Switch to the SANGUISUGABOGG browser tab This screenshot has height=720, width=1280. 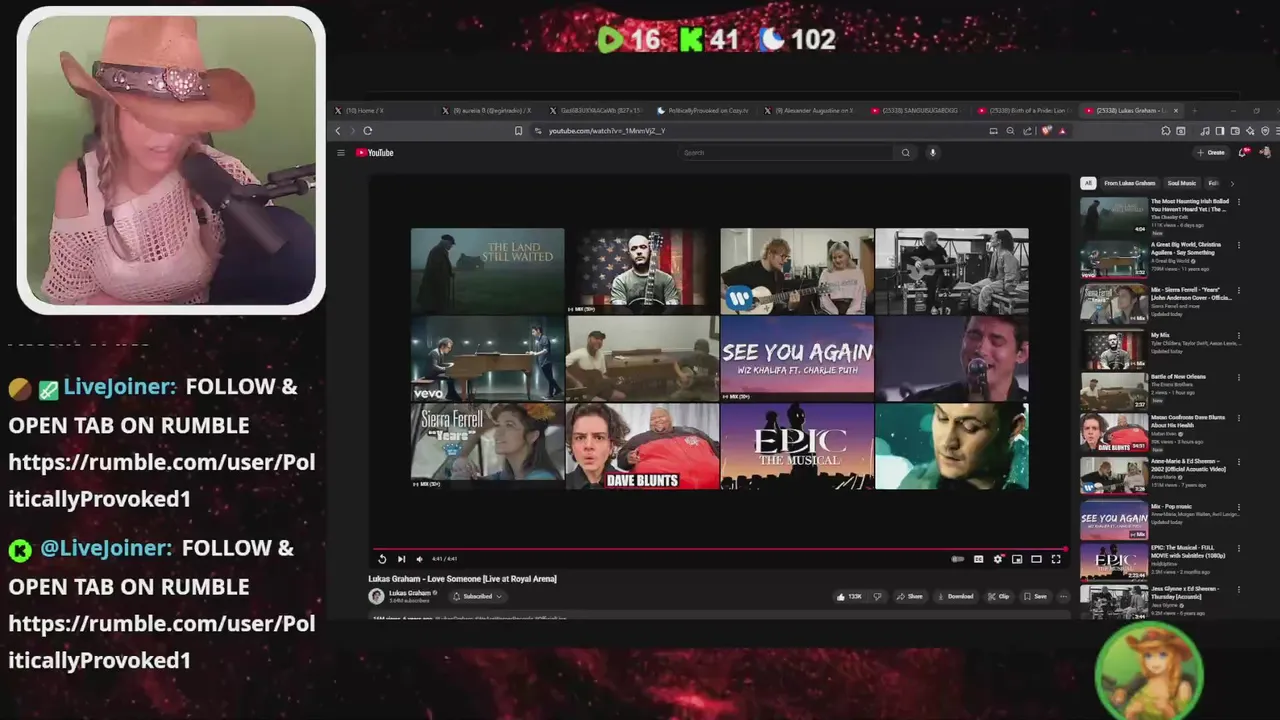tap(917, 111)
